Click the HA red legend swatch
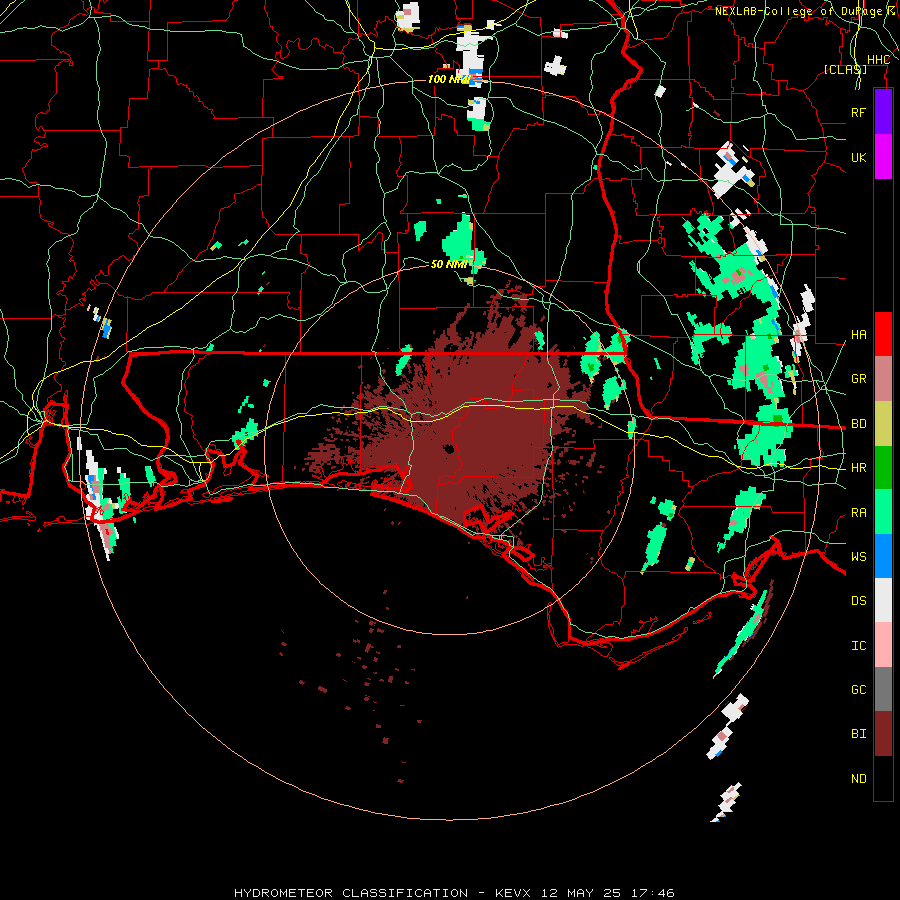Viewport: 900px width, 900px height. click(x=883, y=334)
